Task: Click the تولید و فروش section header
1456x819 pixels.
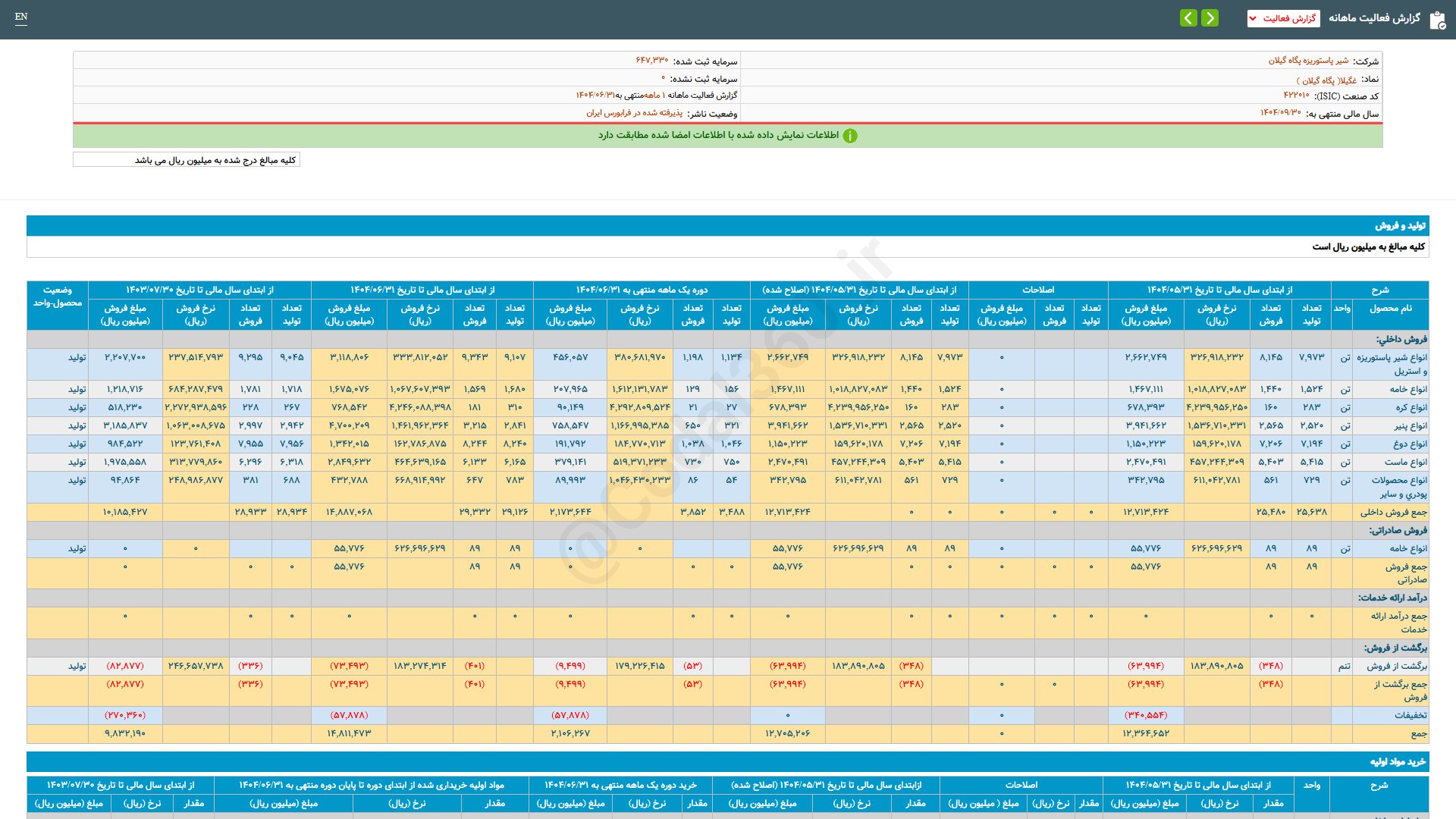Action: point(1400,226)
